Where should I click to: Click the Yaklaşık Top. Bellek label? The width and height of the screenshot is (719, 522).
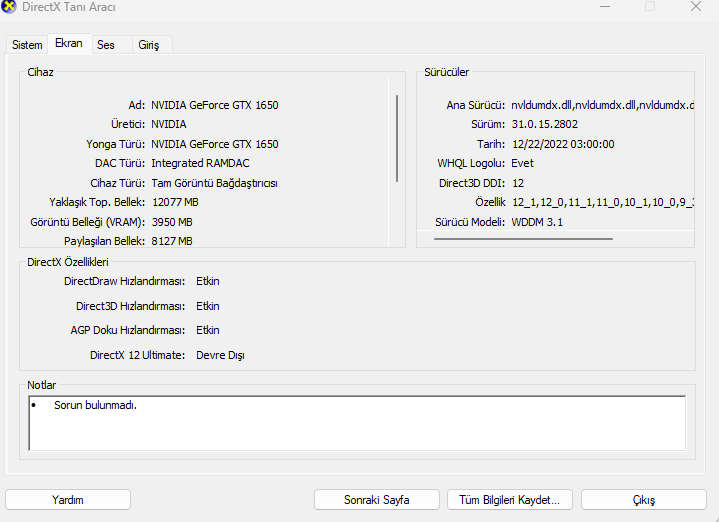pos(97,202)
